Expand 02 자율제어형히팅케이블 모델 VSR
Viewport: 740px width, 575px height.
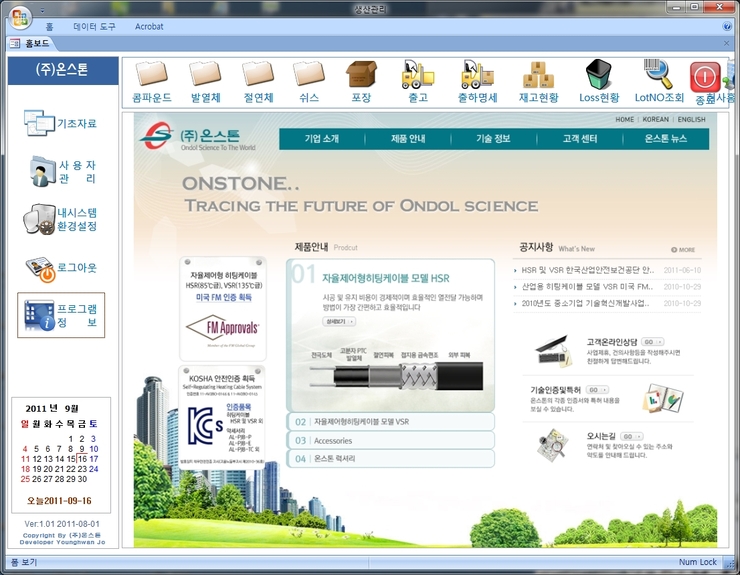[391, 422]
